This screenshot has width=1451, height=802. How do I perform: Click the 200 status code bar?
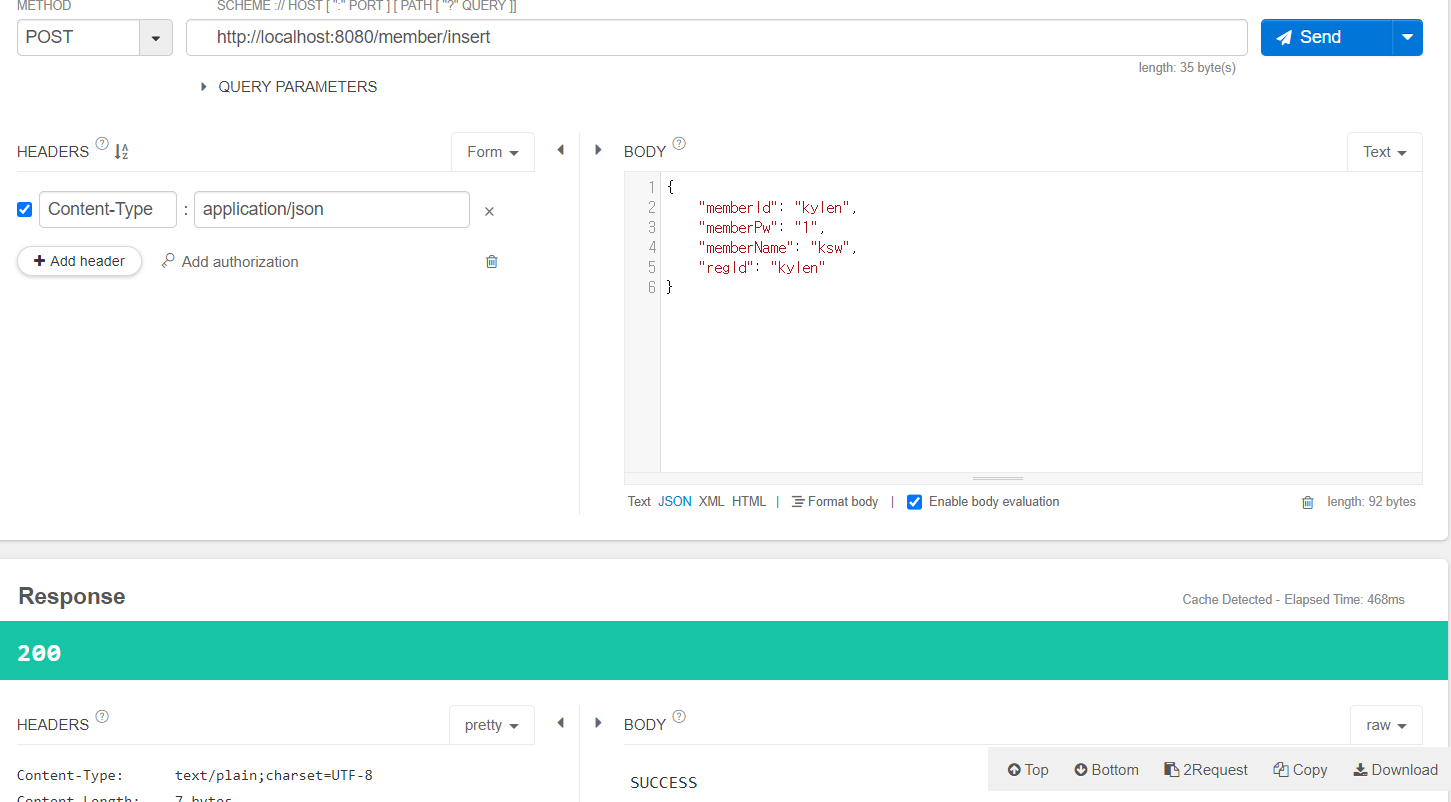[724, 651]
